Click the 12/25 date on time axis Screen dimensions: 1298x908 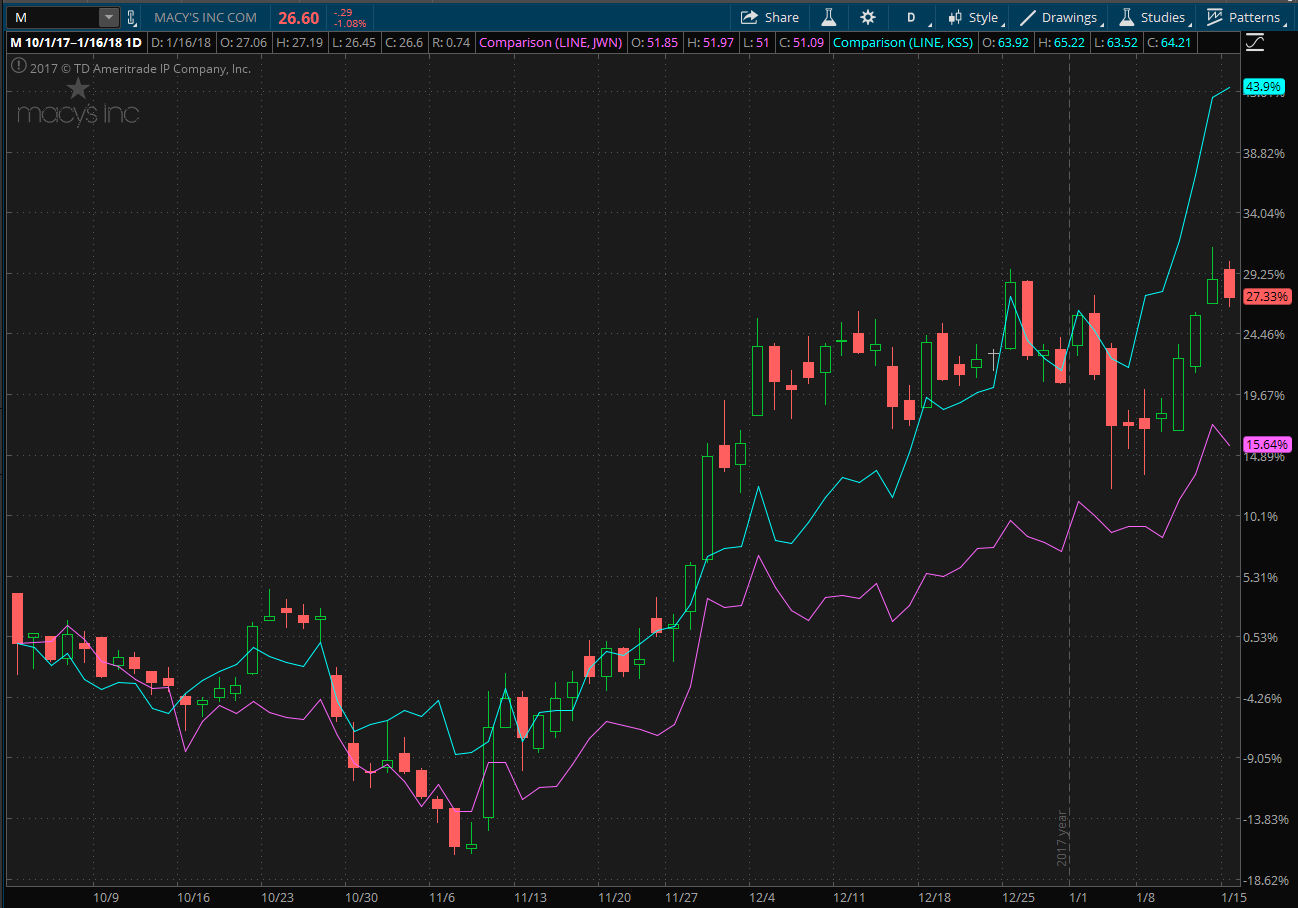pos(1020,898)
